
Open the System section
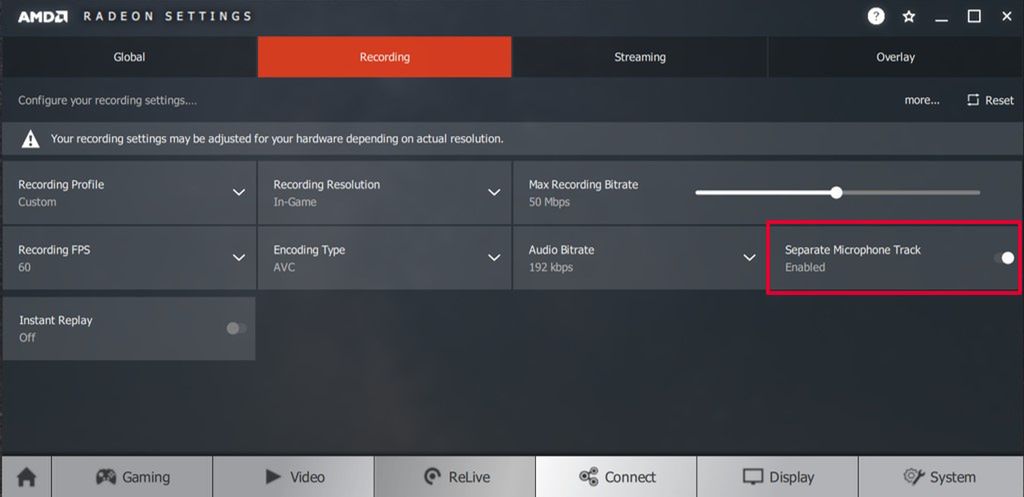(940, 477)
